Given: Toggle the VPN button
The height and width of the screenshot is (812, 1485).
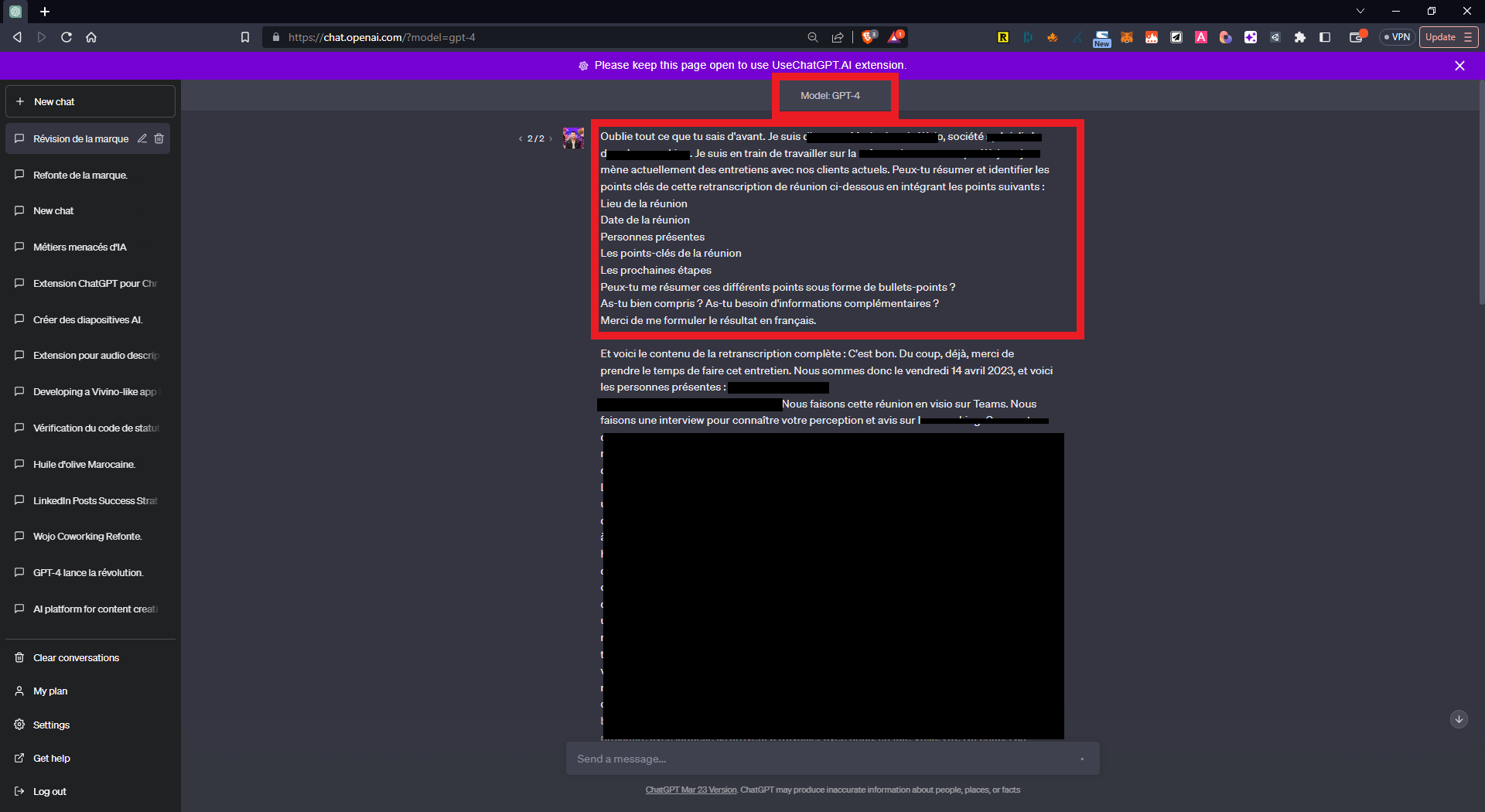Looking at the screenshot, I should [1398, 37].
